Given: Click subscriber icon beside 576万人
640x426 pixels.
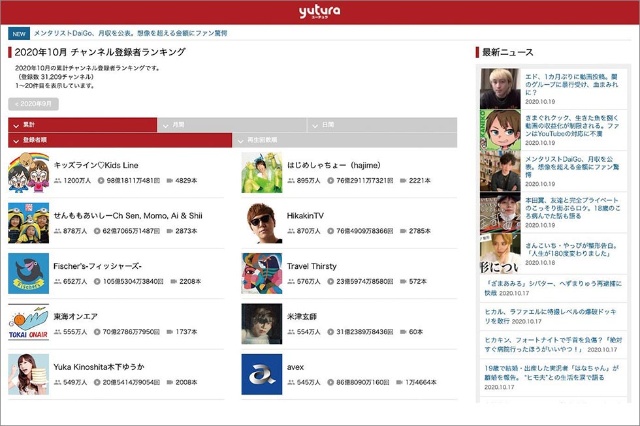Looking at the screenshot, I should (291, 281).
